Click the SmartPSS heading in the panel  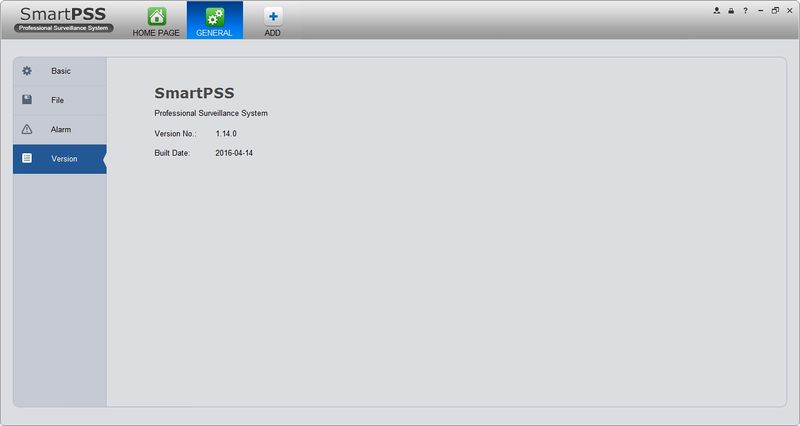coord(194,93)
